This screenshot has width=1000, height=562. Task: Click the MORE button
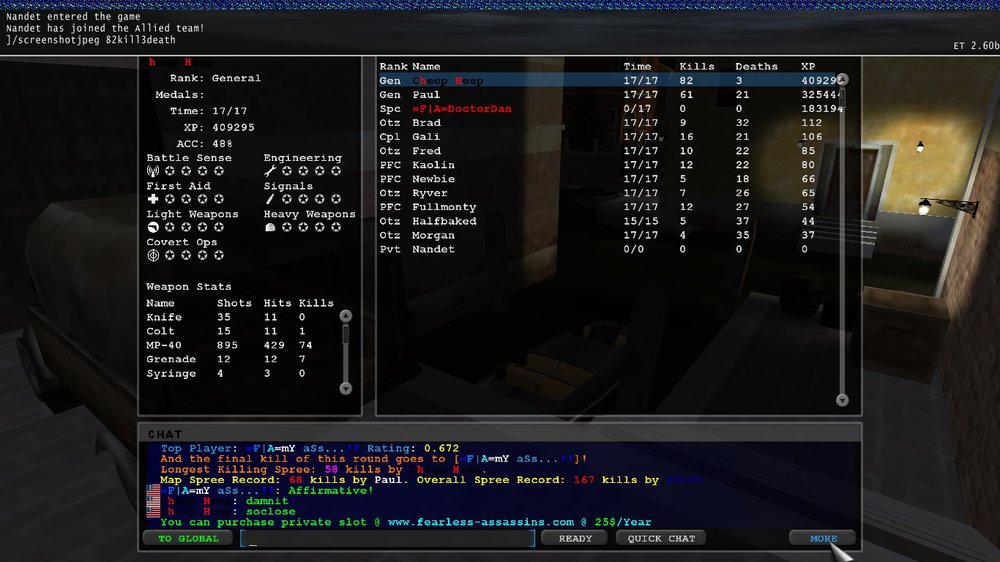click(x=823, y=538)
